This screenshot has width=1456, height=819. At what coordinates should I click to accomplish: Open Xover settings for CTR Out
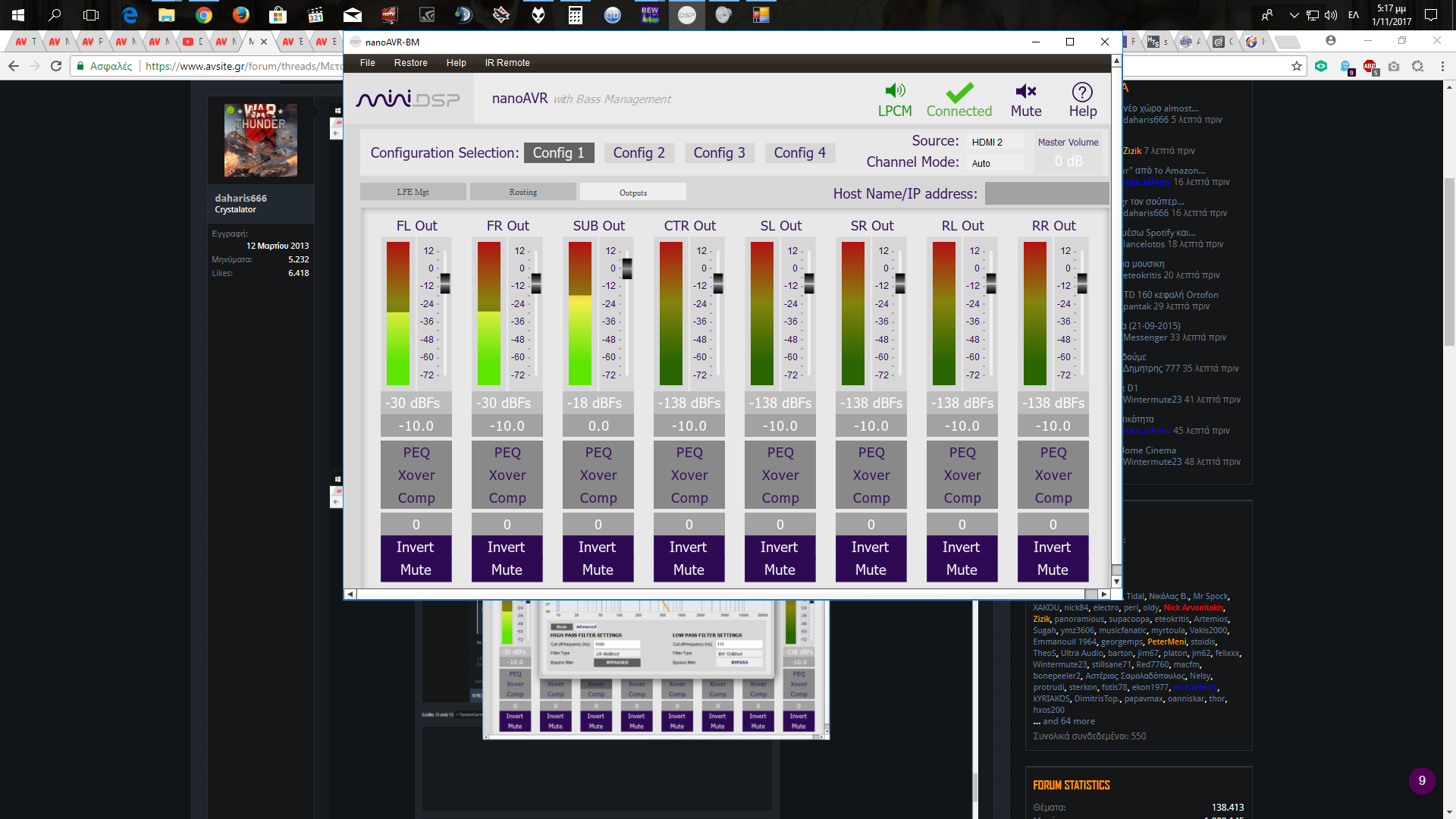coord(689,475)
